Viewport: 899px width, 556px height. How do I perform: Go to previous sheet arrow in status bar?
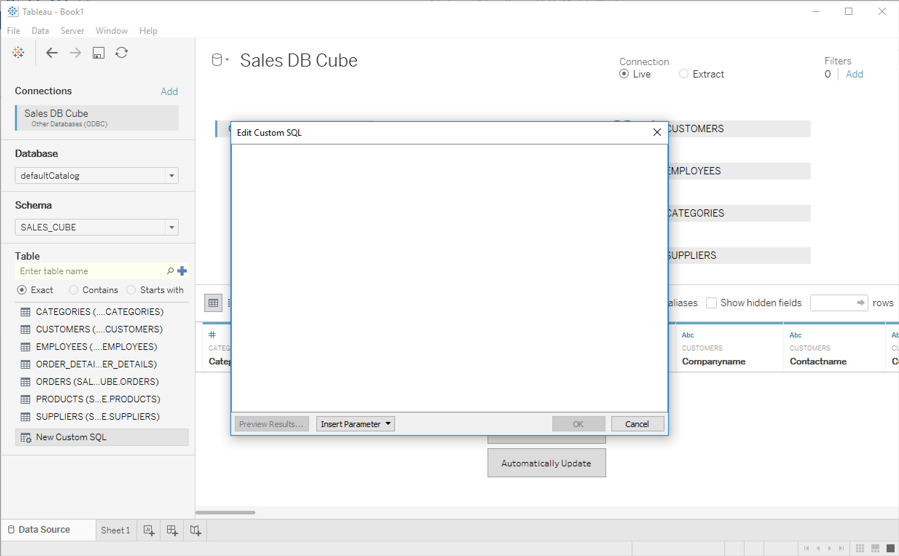click(x=818, y=549)
